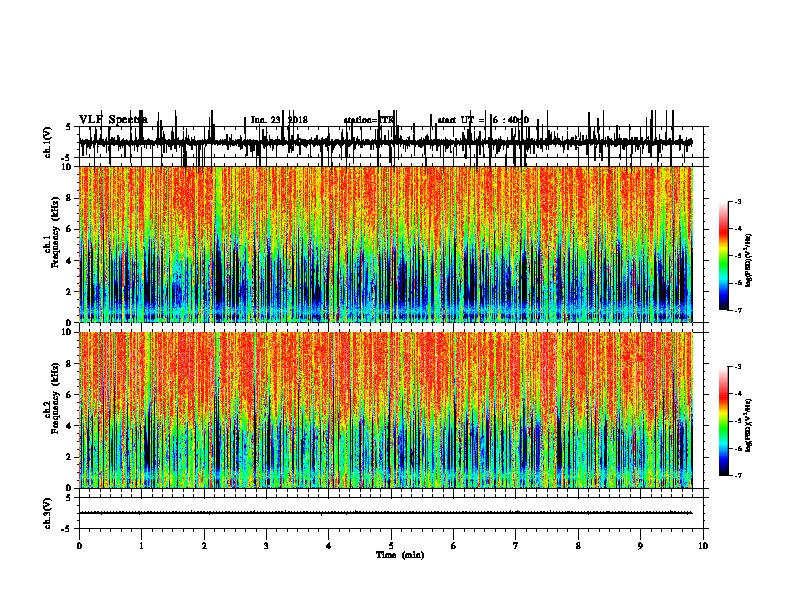Click the ch.1(V) waveform axis label

point(47,142)
